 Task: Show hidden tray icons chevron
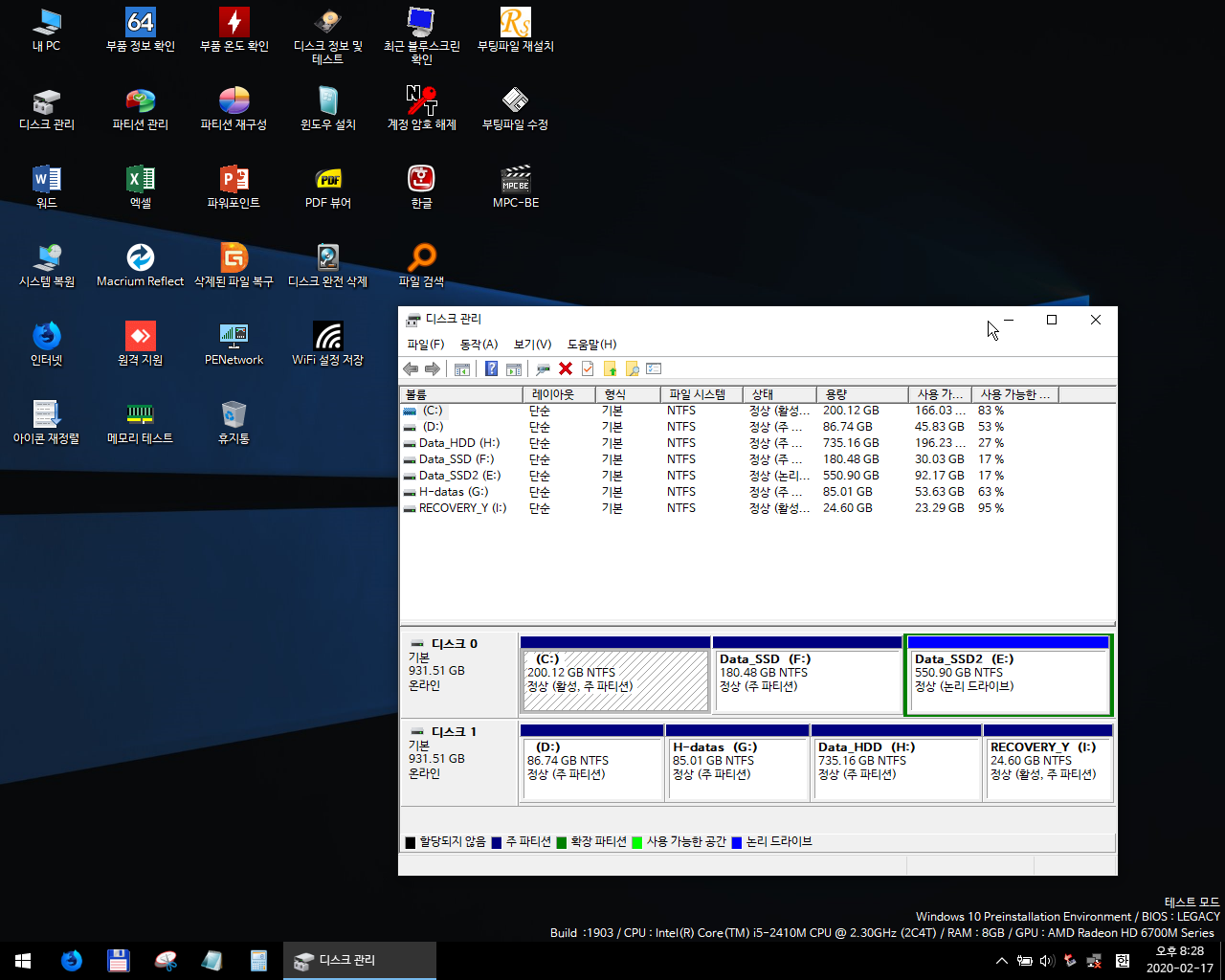tap(1002, 961)
